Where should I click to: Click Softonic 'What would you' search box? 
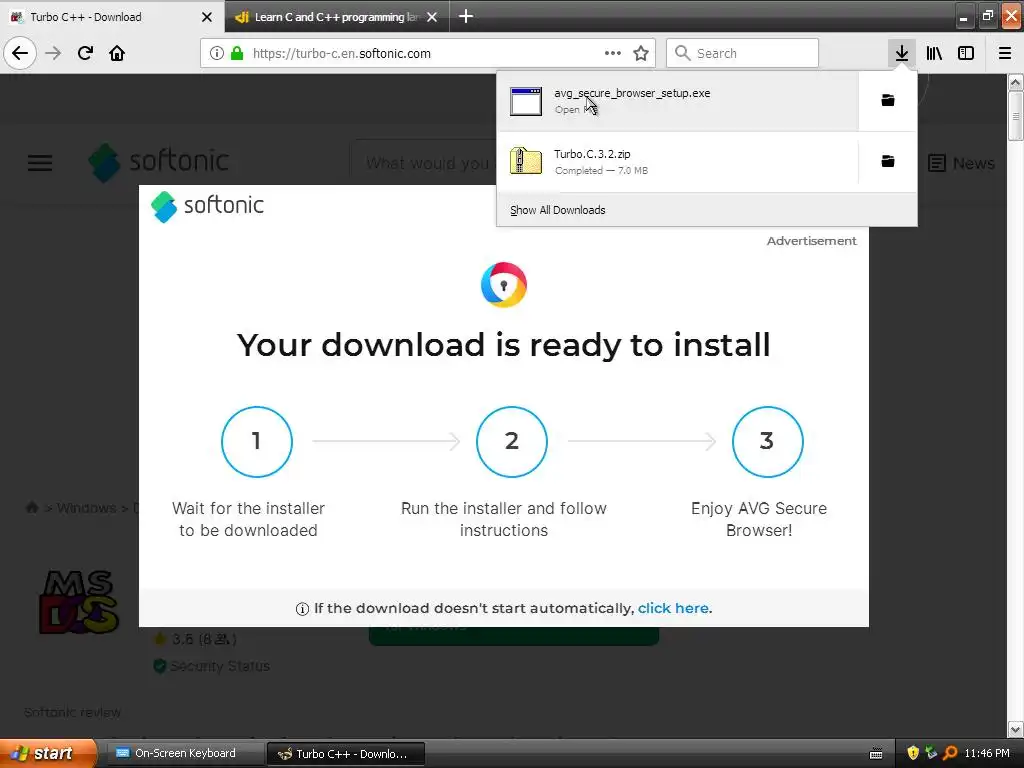[423, 163]
